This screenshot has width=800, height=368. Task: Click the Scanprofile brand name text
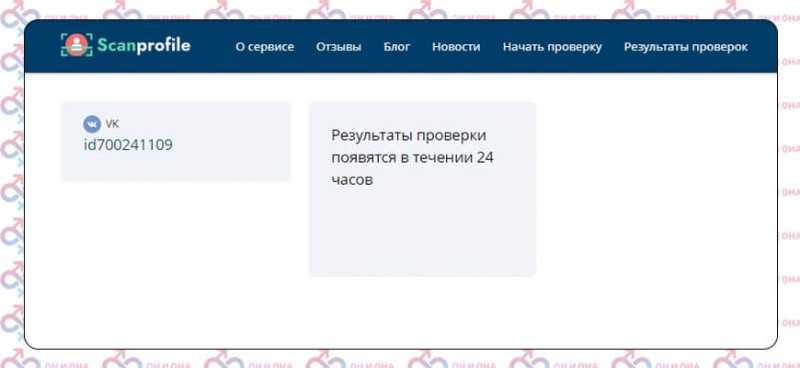pos(144,45)
